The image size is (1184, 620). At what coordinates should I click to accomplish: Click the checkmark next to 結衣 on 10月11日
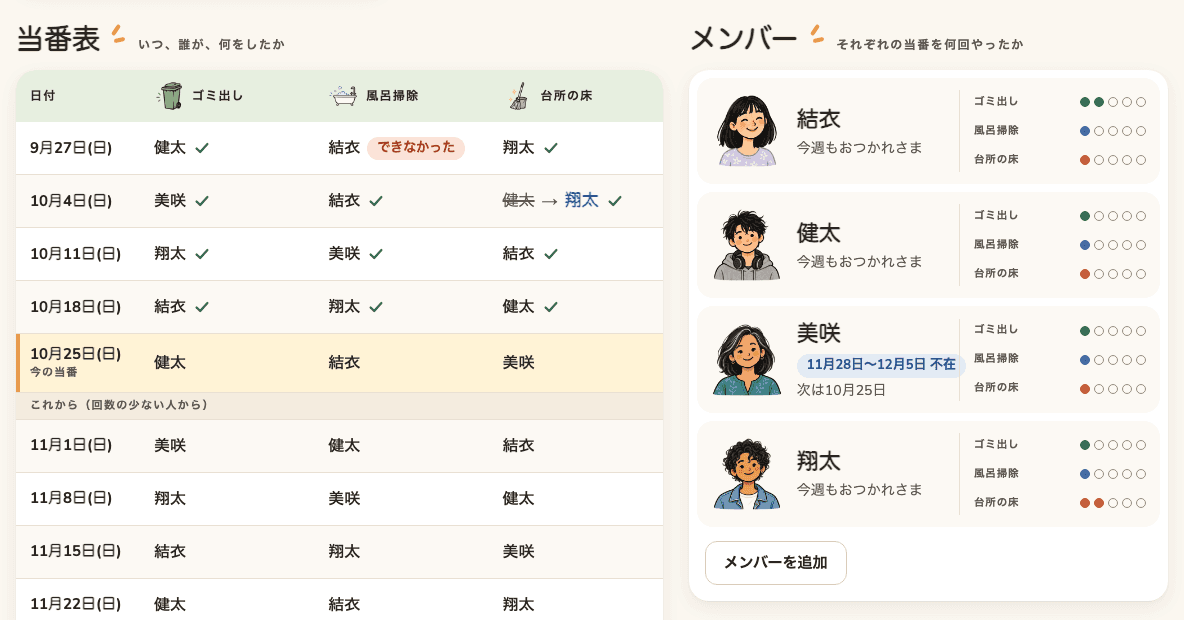(x=551, y=254)
